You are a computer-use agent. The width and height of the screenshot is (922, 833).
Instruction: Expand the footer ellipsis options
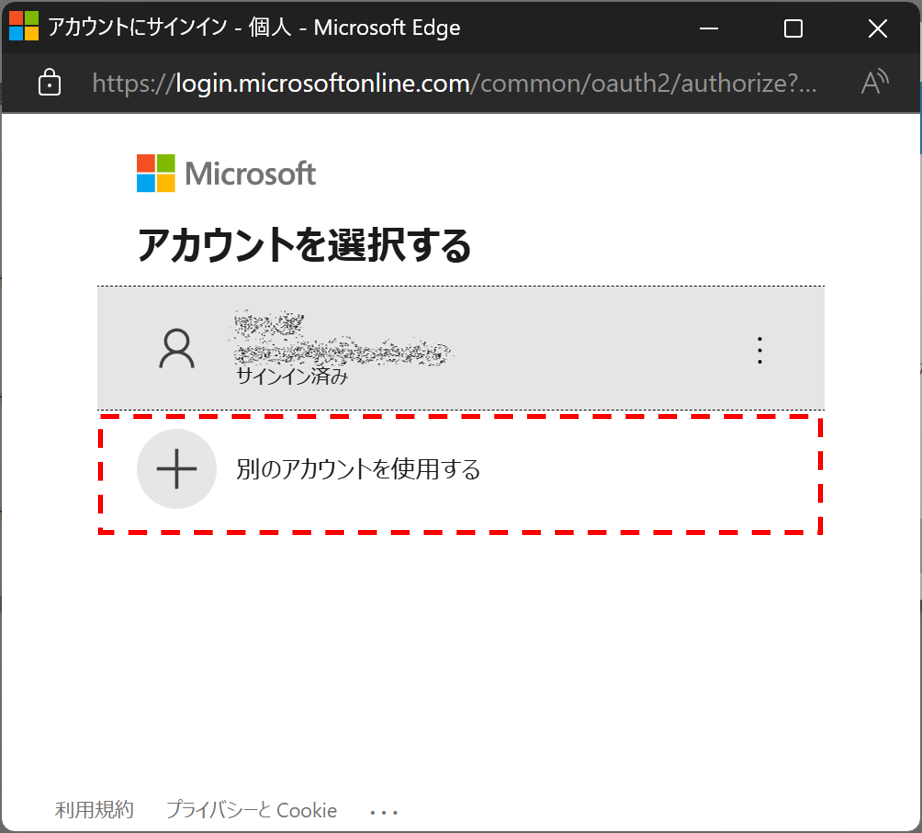tap(384, 812)
